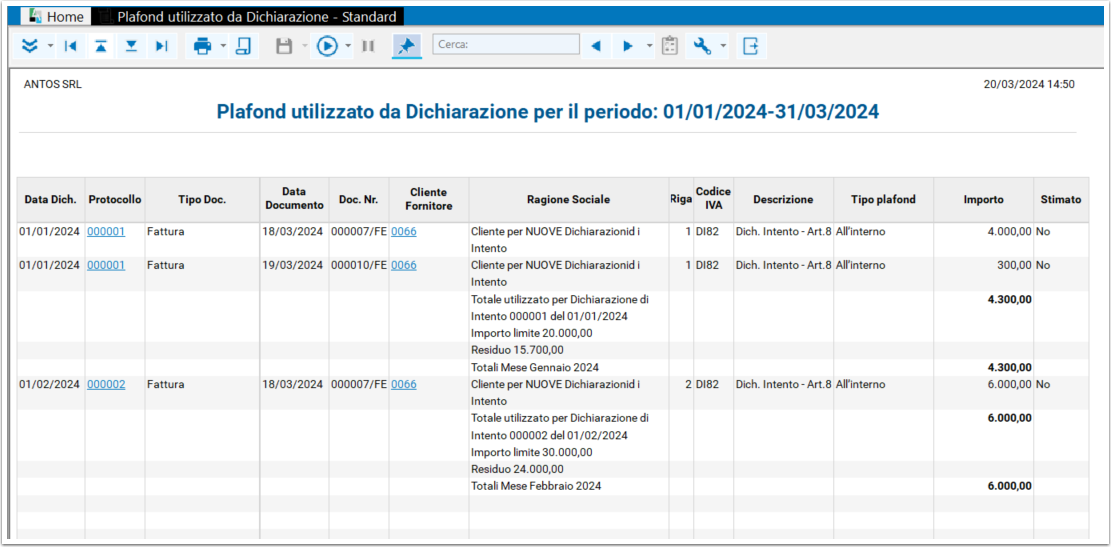Viewport: 1111px width, 547px height.
Task: Click the wrench tools icon
Action: point(702,46)
